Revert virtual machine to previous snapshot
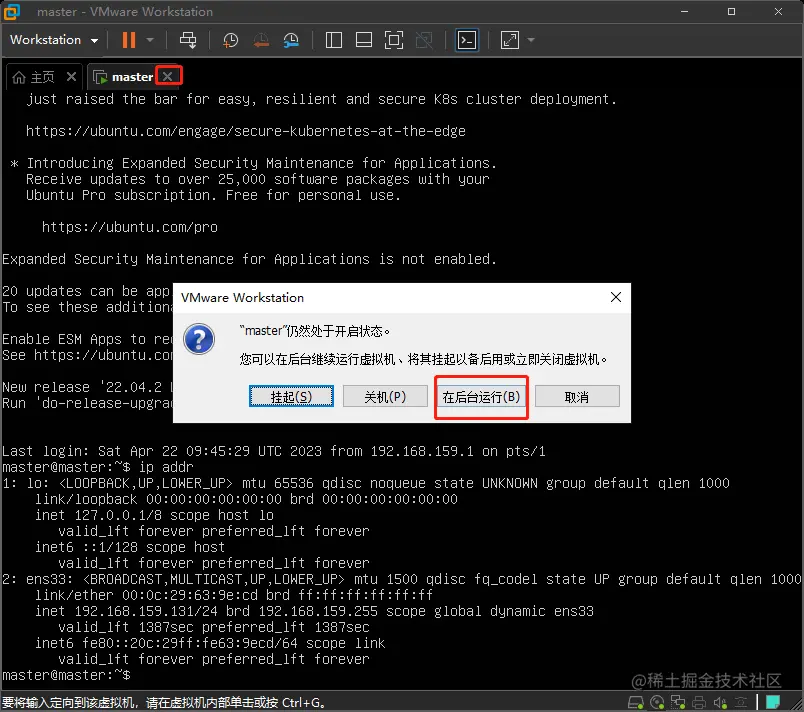 point(261,40)
